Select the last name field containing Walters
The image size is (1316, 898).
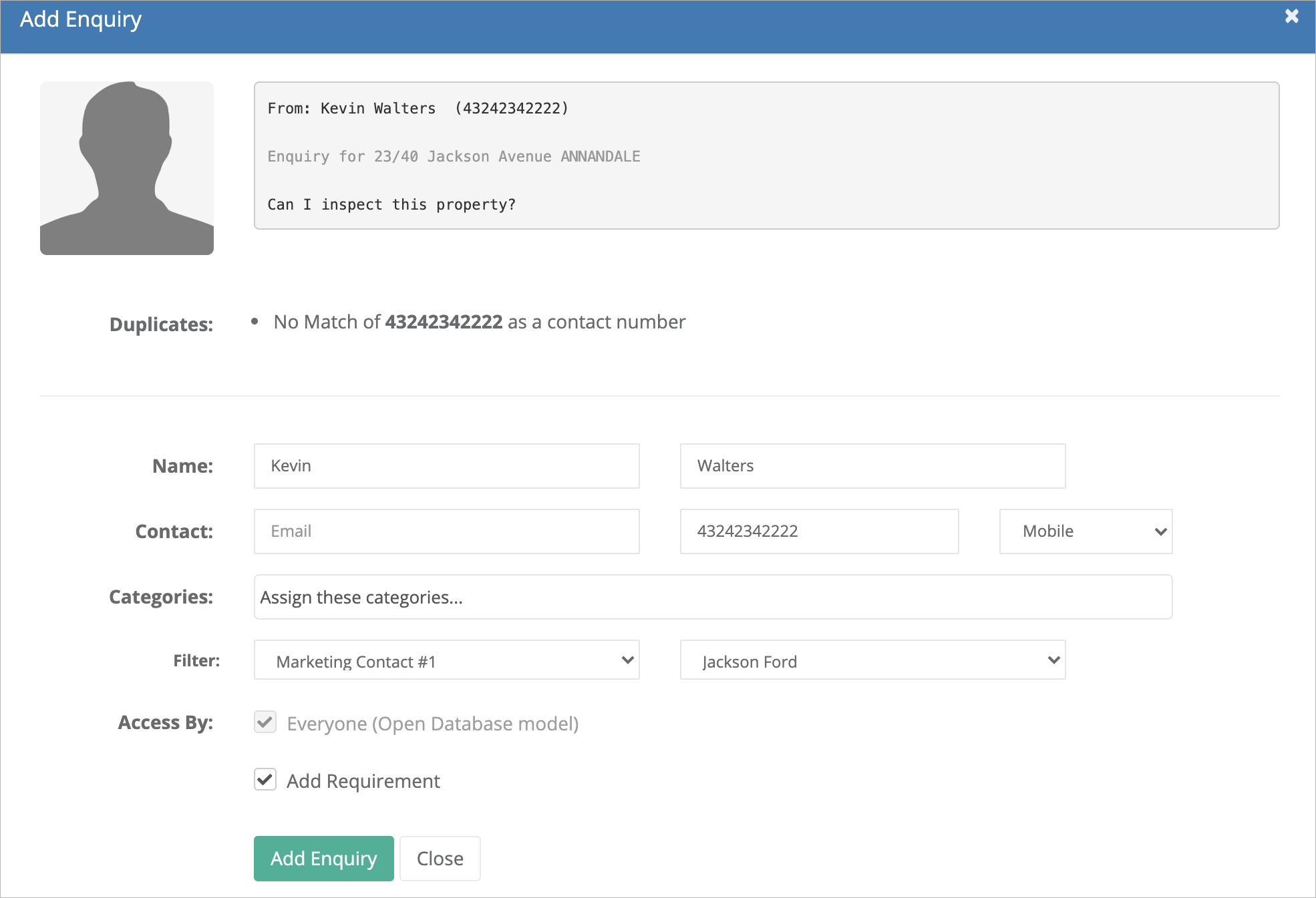coord(872,465)
